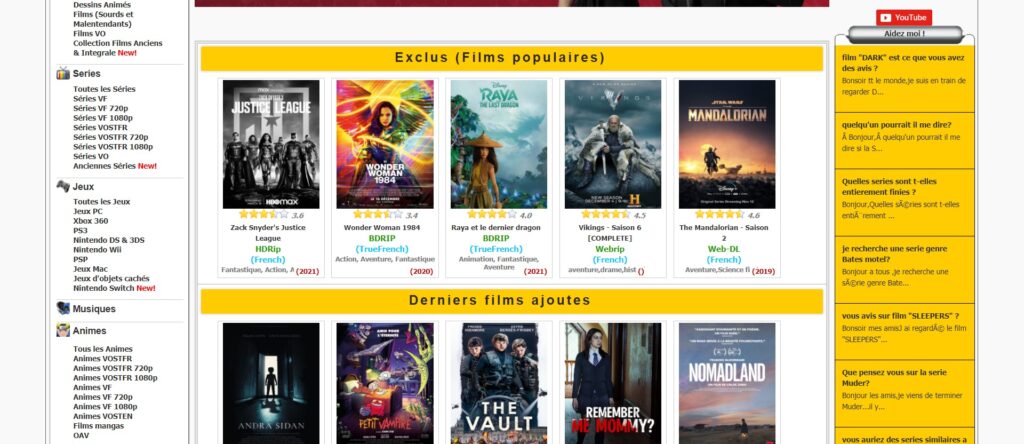
Task: Click the star rating under Justice League
Action: click(264, 214)
